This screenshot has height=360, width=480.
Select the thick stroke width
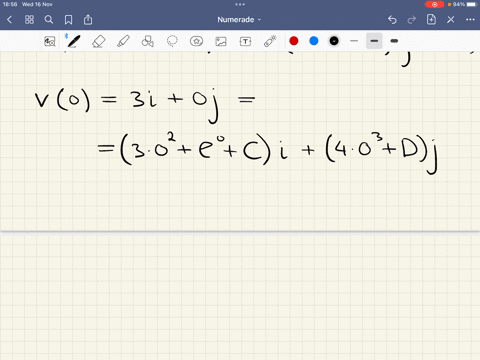pos(394,41)
